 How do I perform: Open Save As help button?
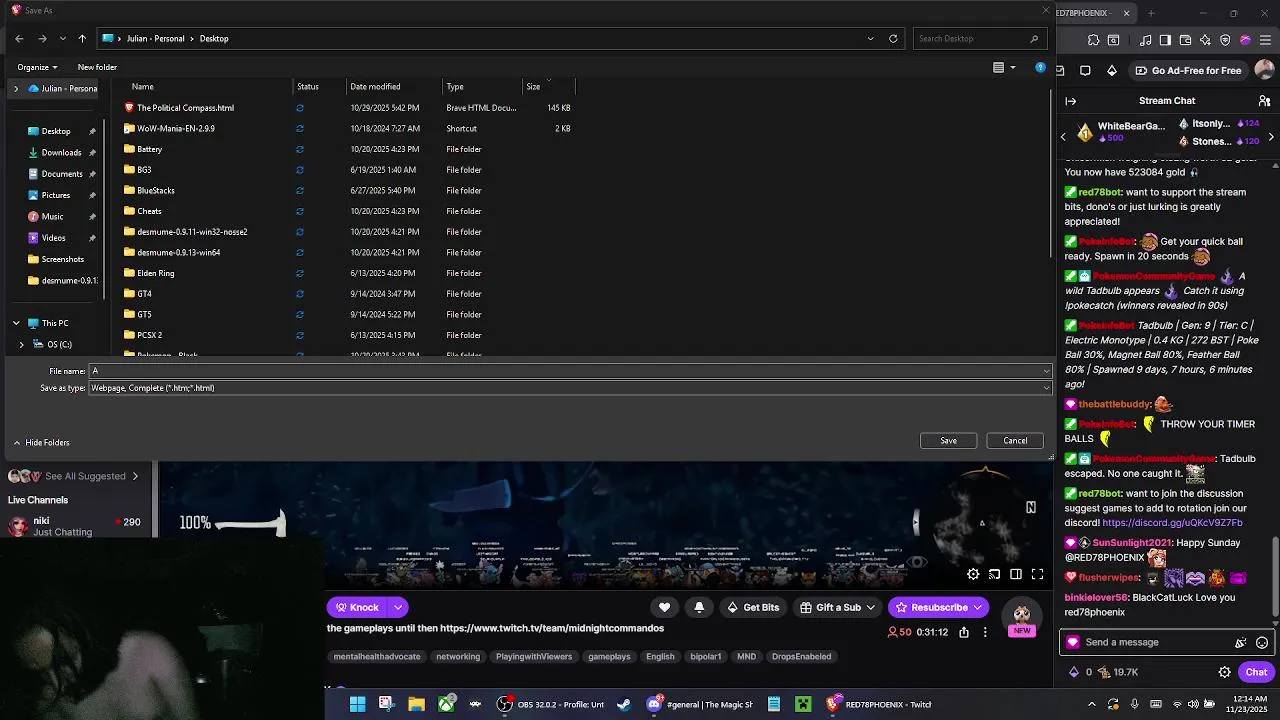tap(1040, 67)
